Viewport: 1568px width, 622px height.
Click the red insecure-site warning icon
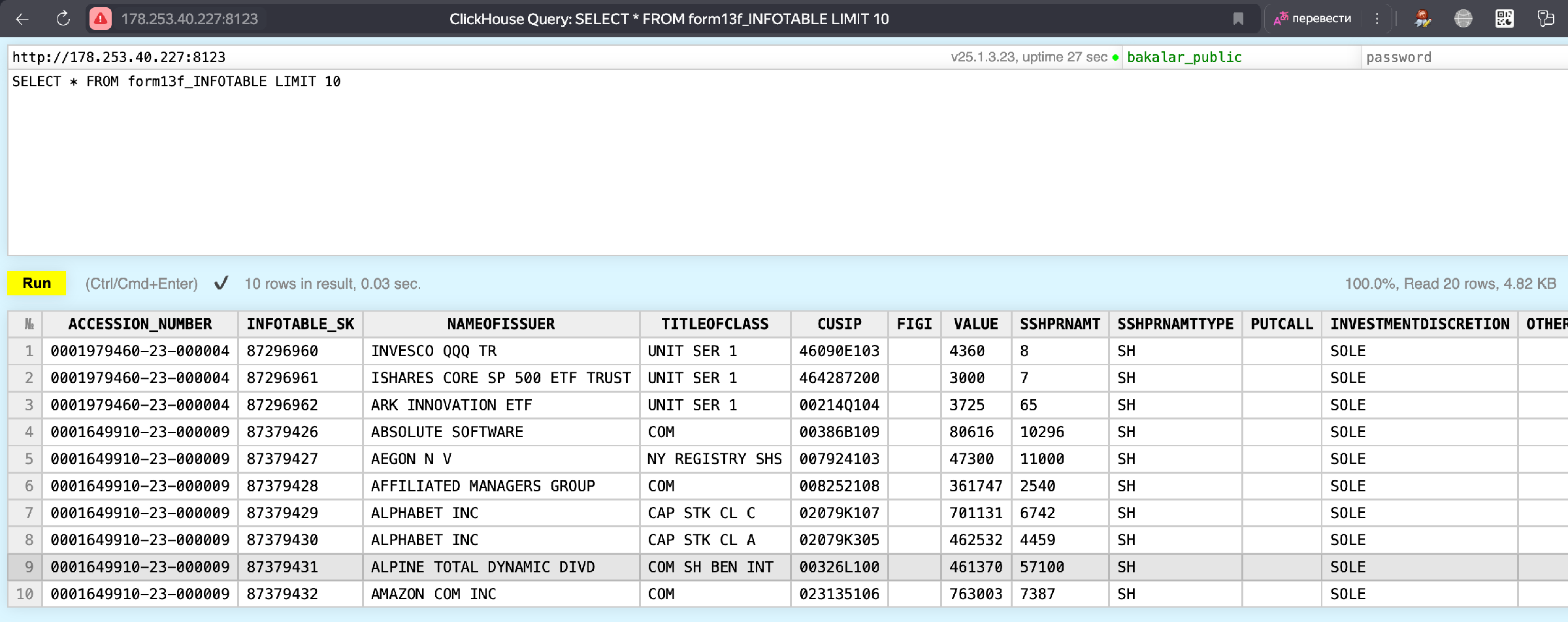click(100, 19)
